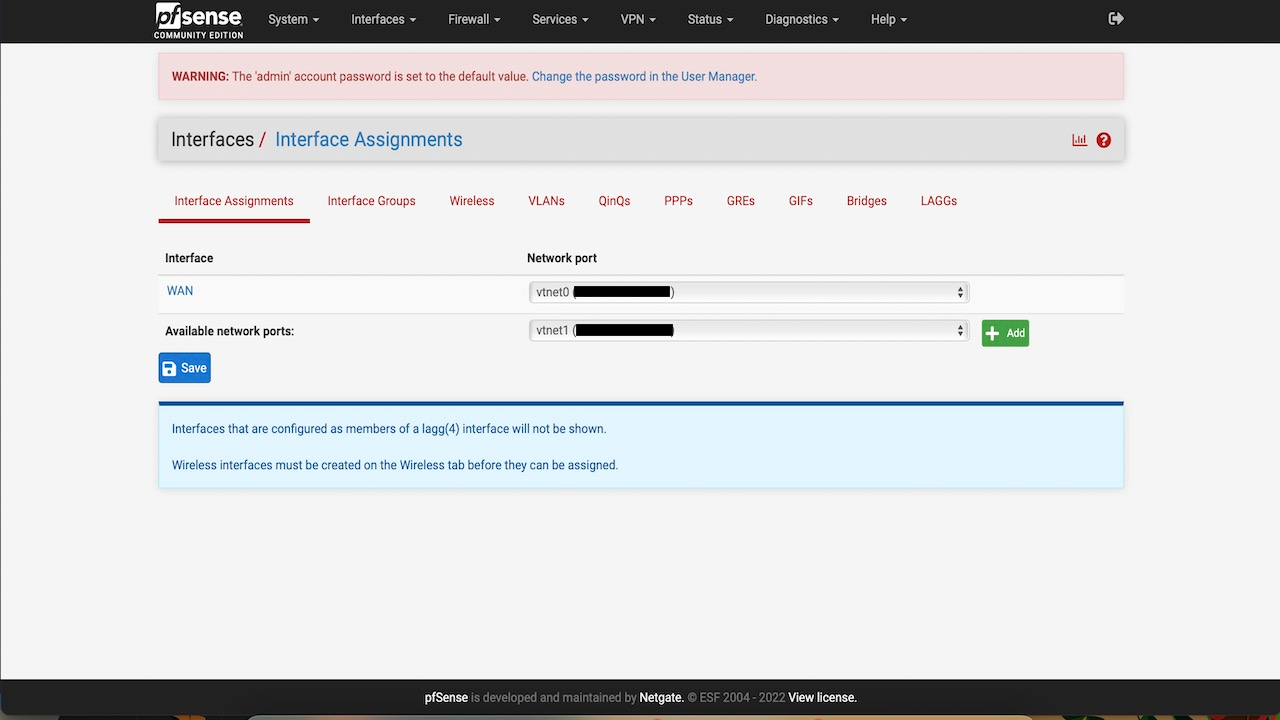1280x720 pixels.
Task: Follow the User Manager password warning link
Action: click(x=643, y=76)
